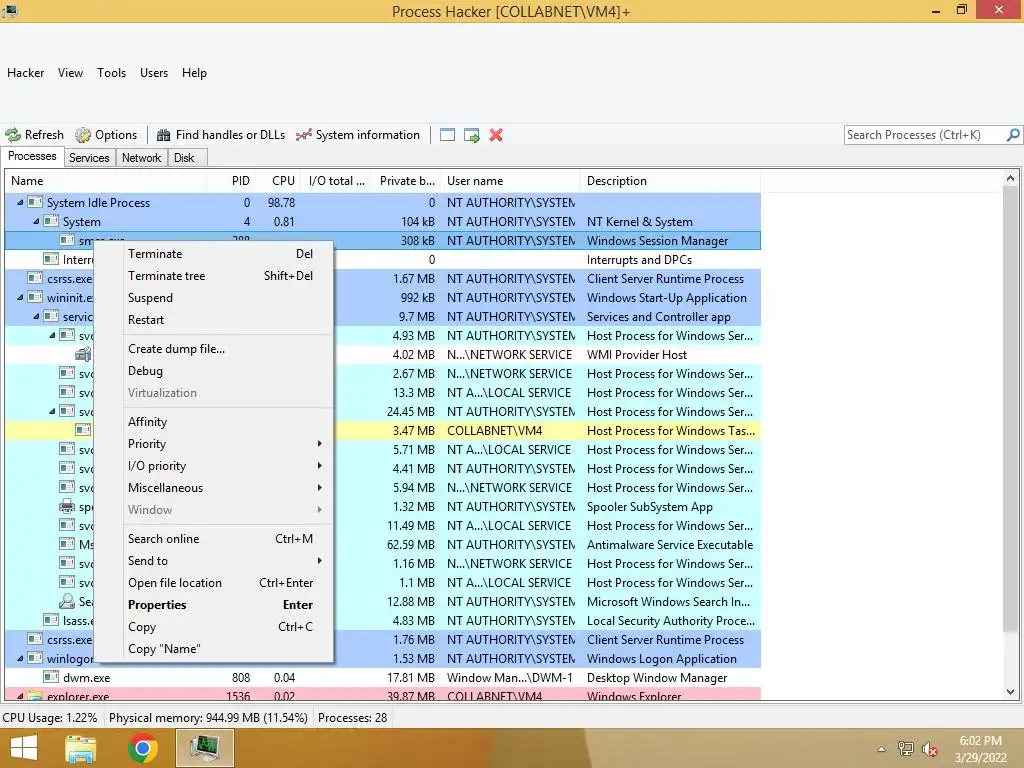Collapse the System process tree node
The height and width of the screenshot is (768, 1024).
pos(37,221)
